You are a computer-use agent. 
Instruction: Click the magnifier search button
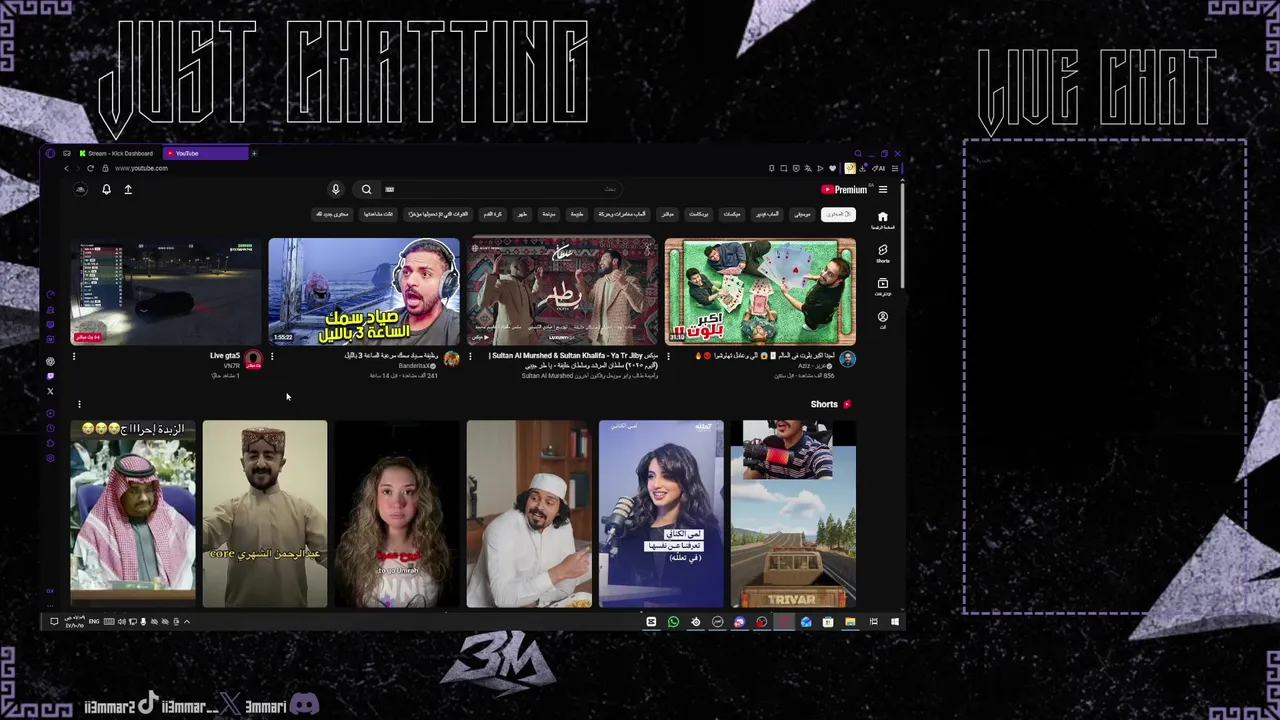click(367, 189)
